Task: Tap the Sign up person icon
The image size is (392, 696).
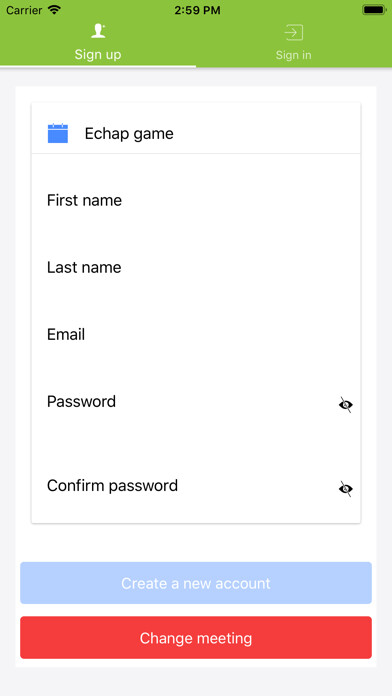Action: pyautogui.click(x=98, y=31)
